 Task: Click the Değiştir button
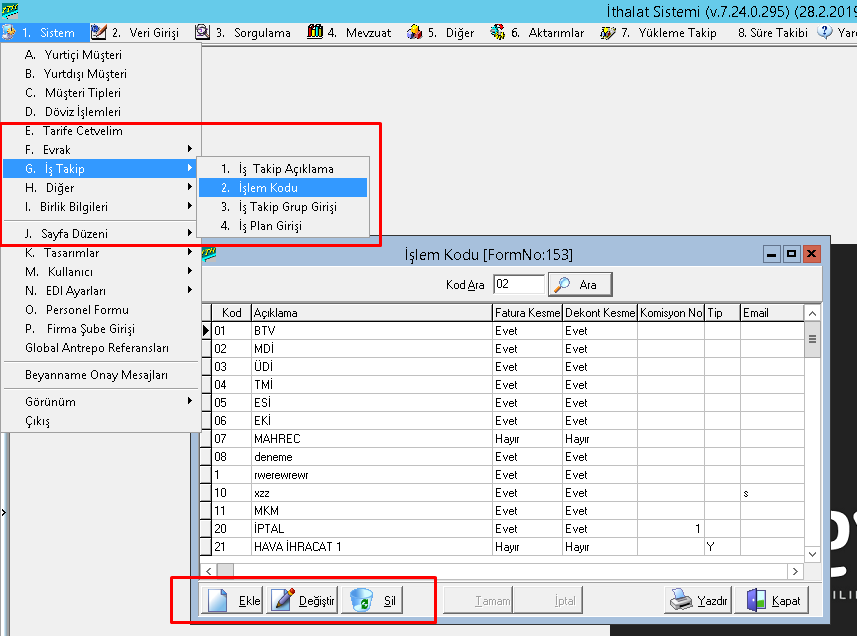[x=303, y=600]
